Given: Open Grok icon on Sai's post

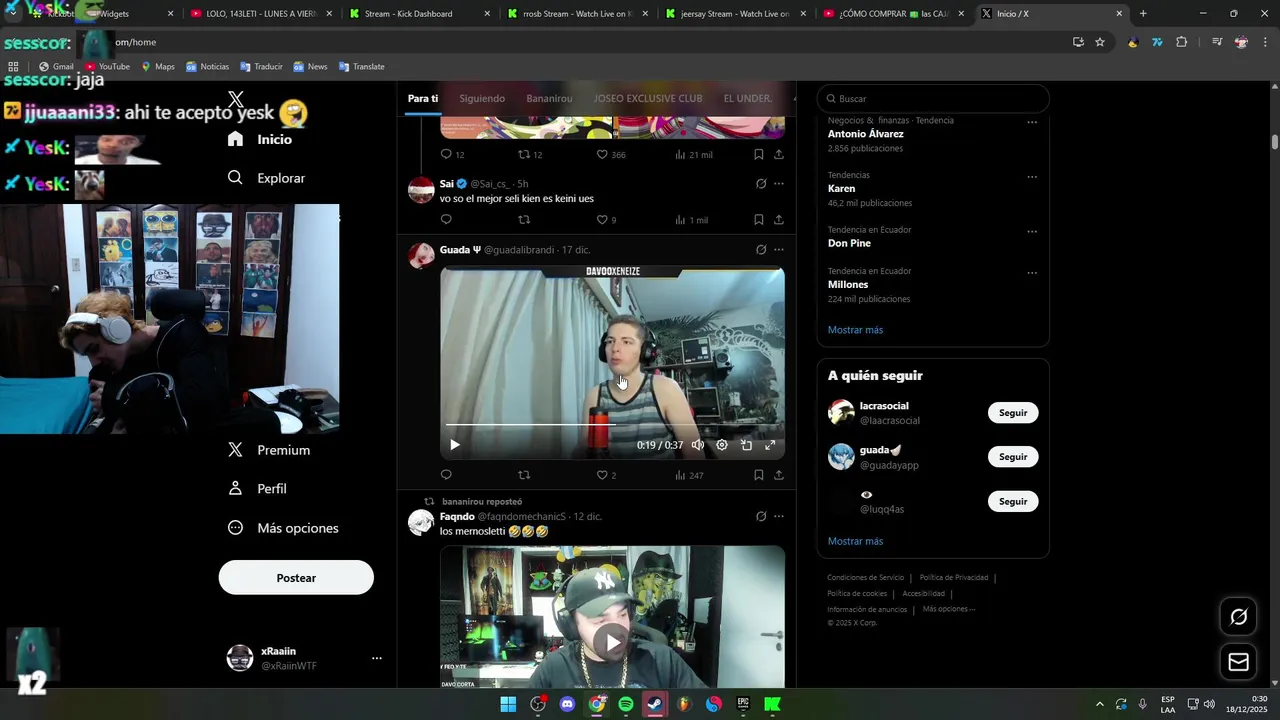Looking at the screenshot, I should pos(761,184).
